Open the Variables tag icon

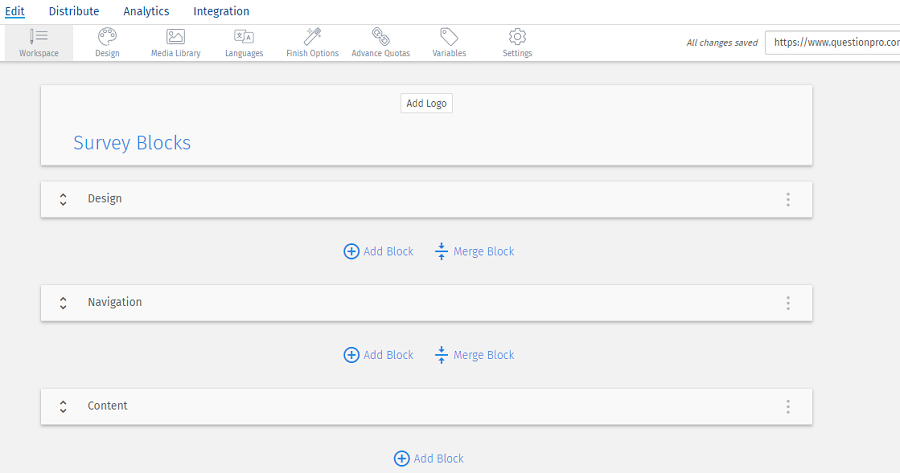tap(449, 37)
